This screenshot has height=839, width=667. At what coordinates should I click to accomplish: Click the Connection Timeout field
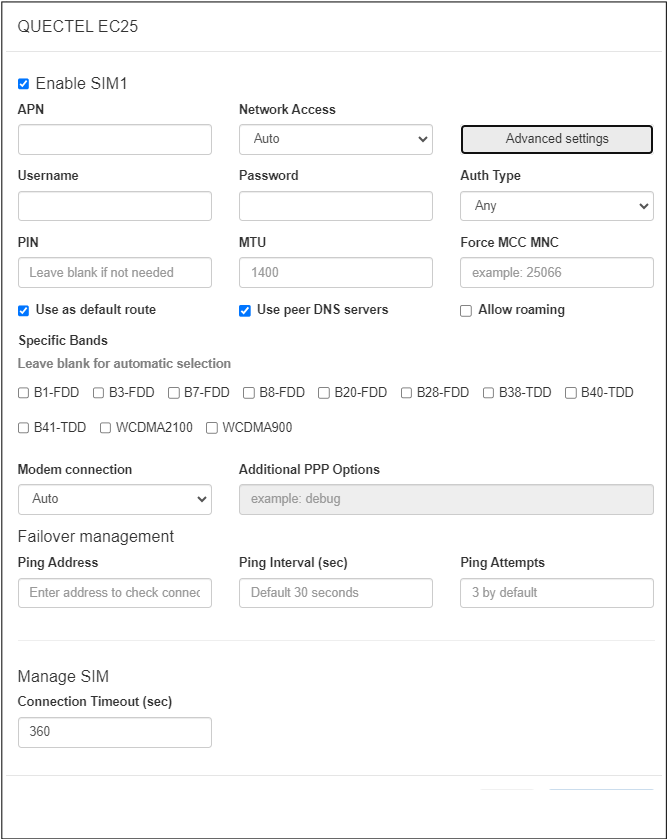(114, 731)
